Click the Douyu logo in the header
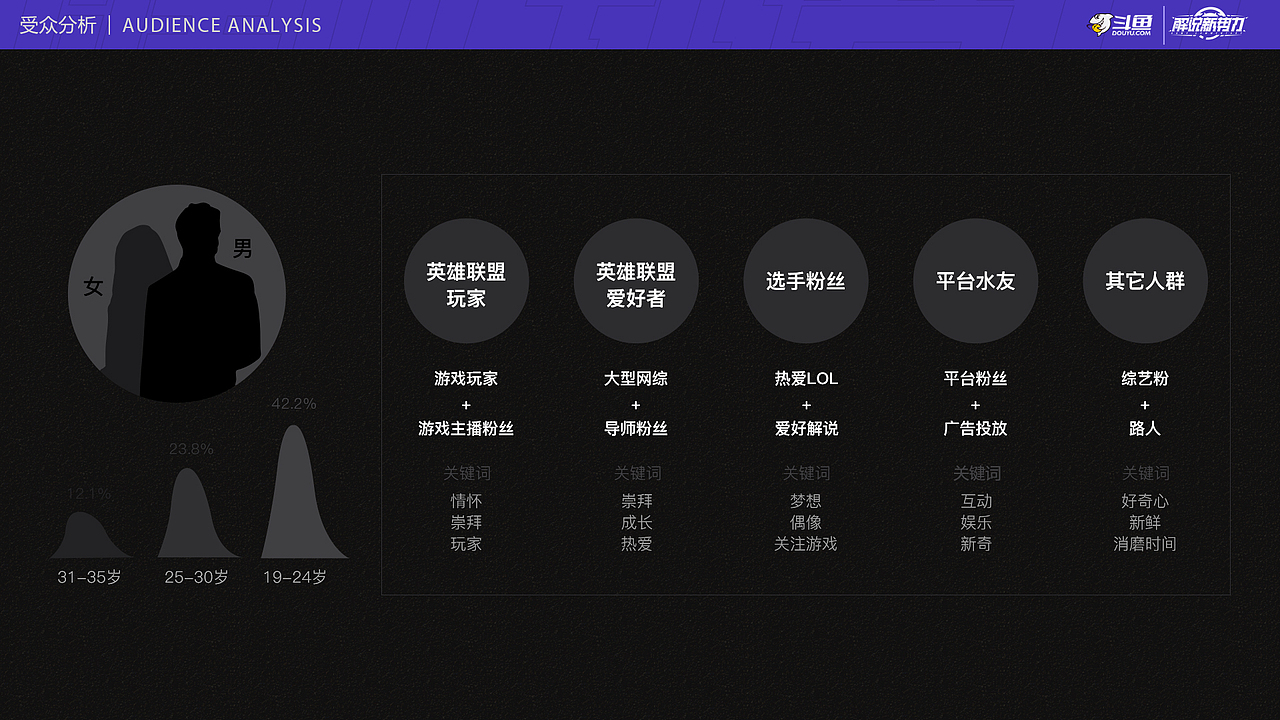 pos(1120,24)
